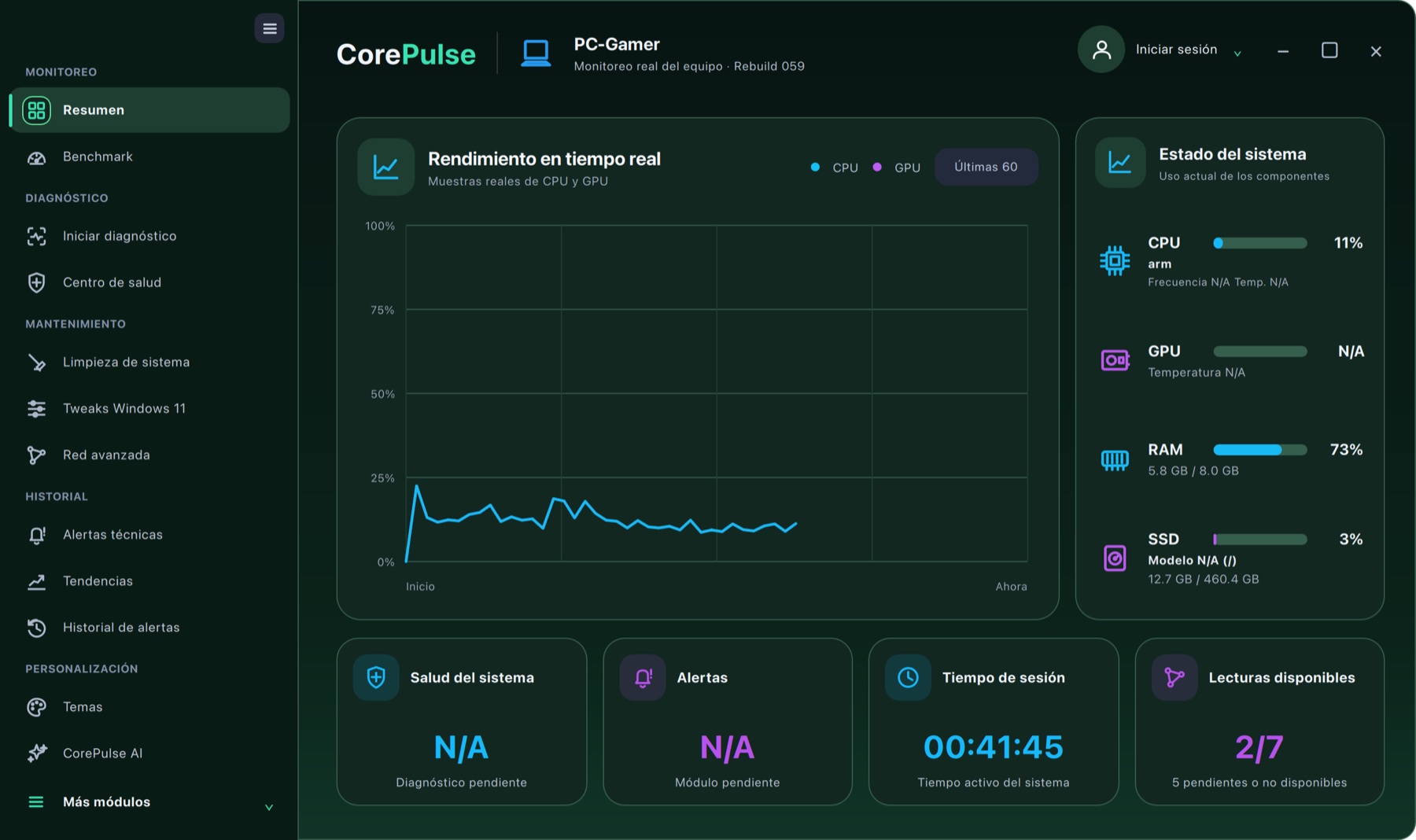The height and width of the screenshot is (840, 1416).
Task: Click the Red avanzada network icon
Action: pos(37,455)
